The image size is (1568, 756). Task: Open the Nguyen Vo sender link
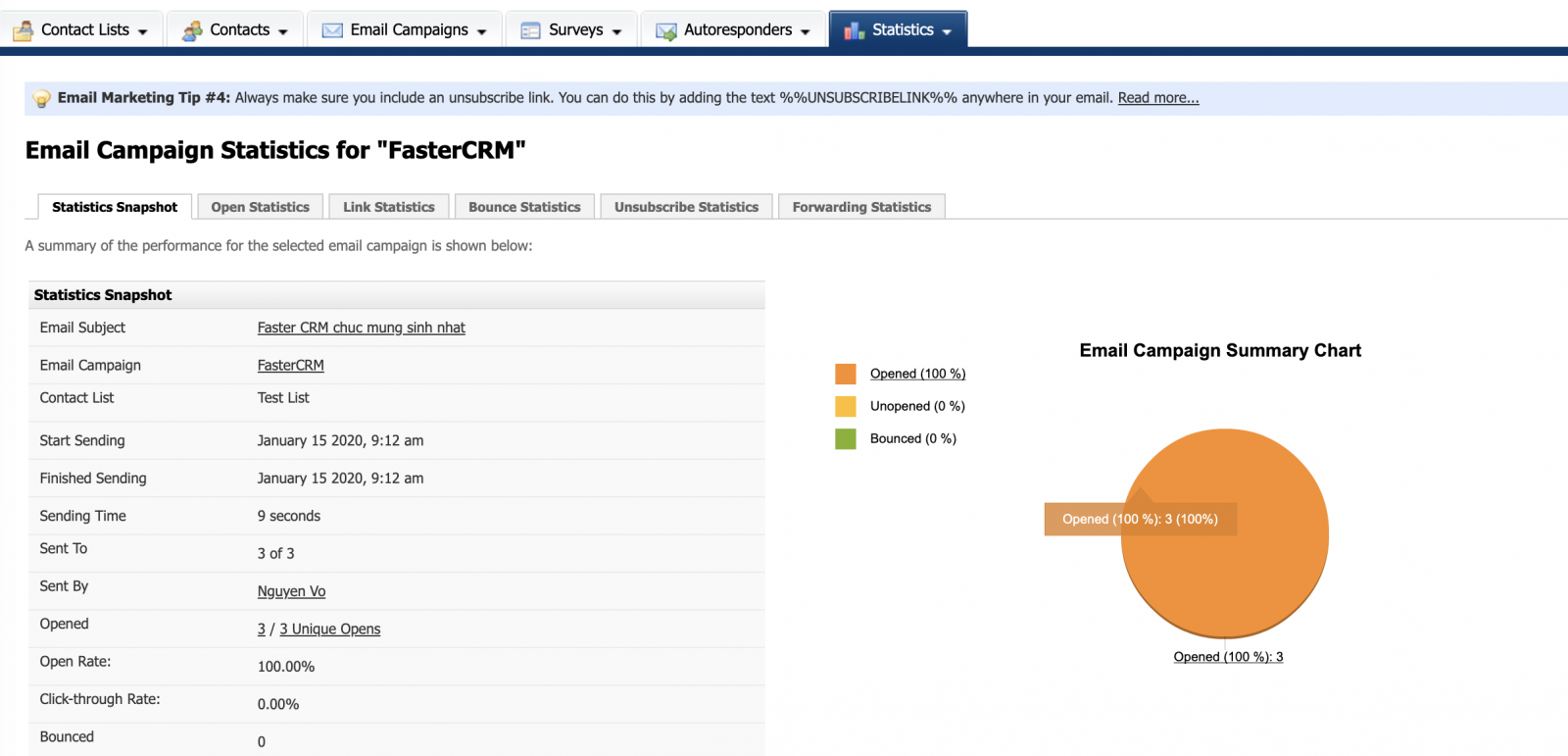click(x=291, y=591)
